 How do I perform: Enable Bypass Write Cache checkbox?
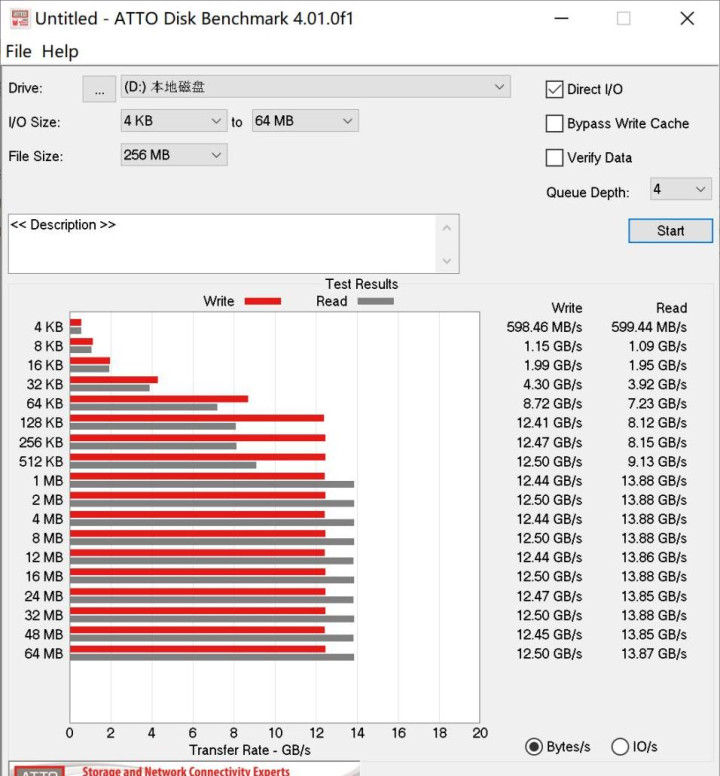[554, 124]
